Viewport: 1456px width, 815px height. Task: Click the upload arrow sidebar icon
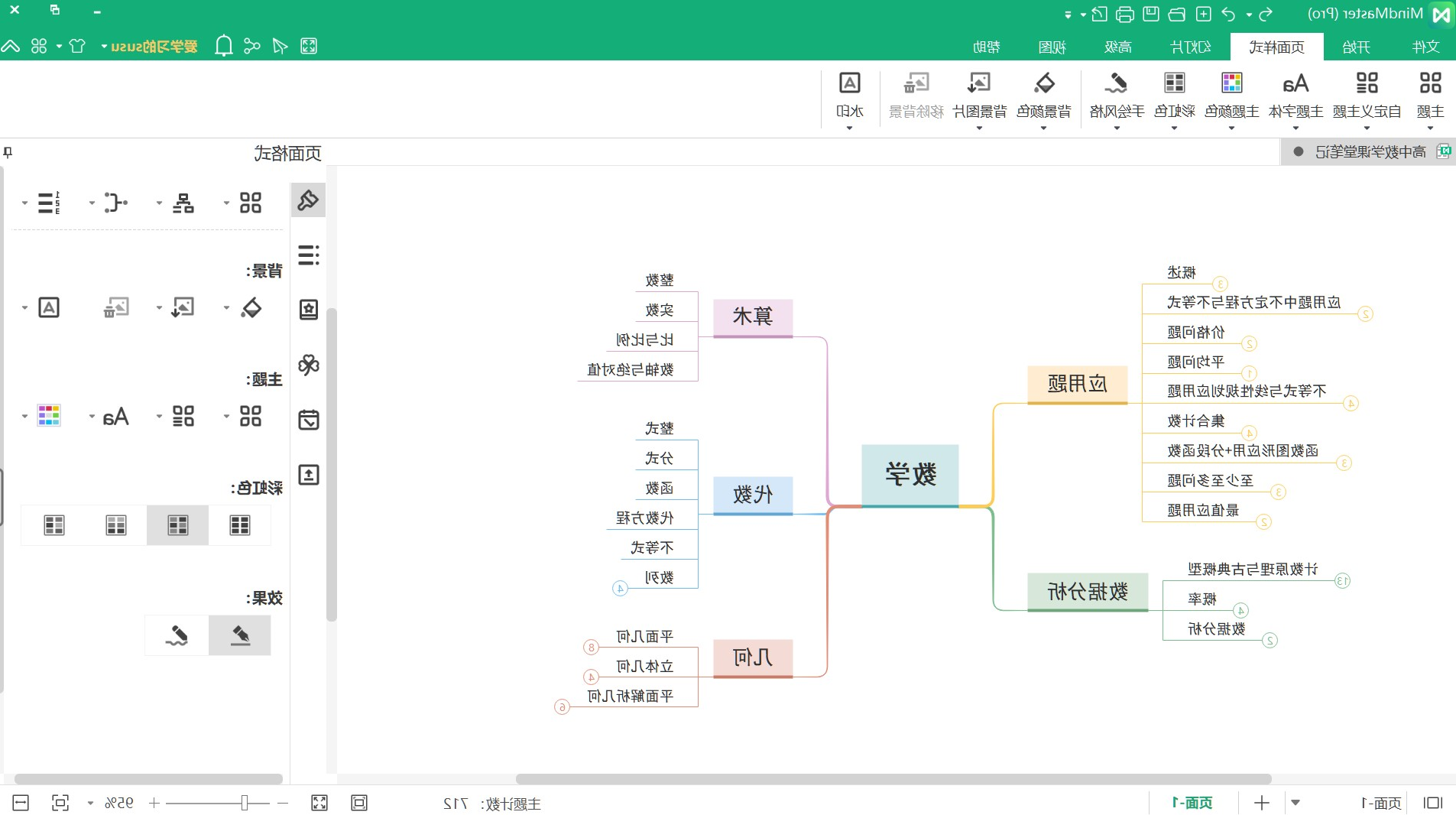(x=308, y=475)
